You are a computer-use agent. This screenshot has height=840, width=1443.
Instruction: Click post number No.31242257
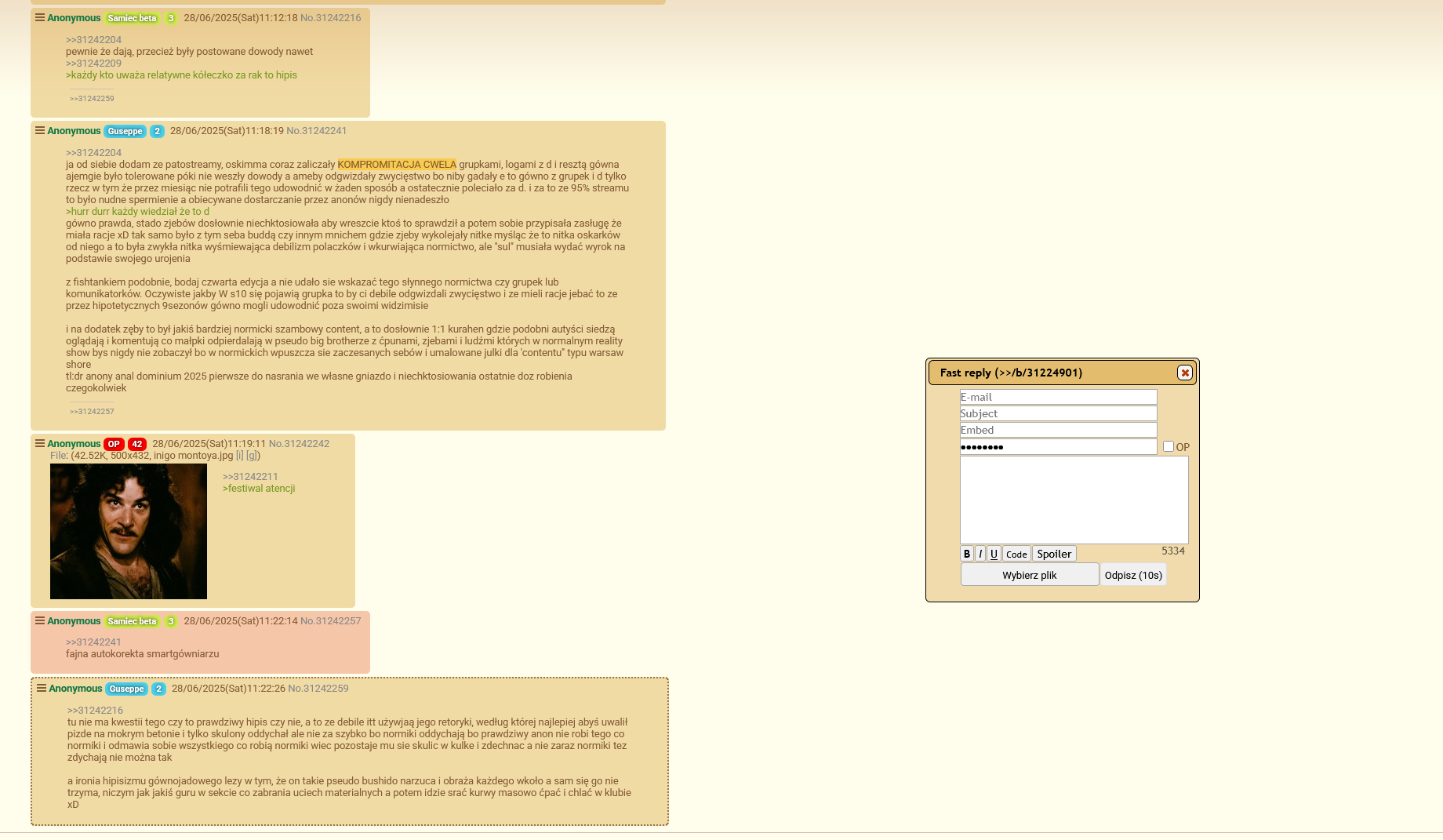pos(331,621)
